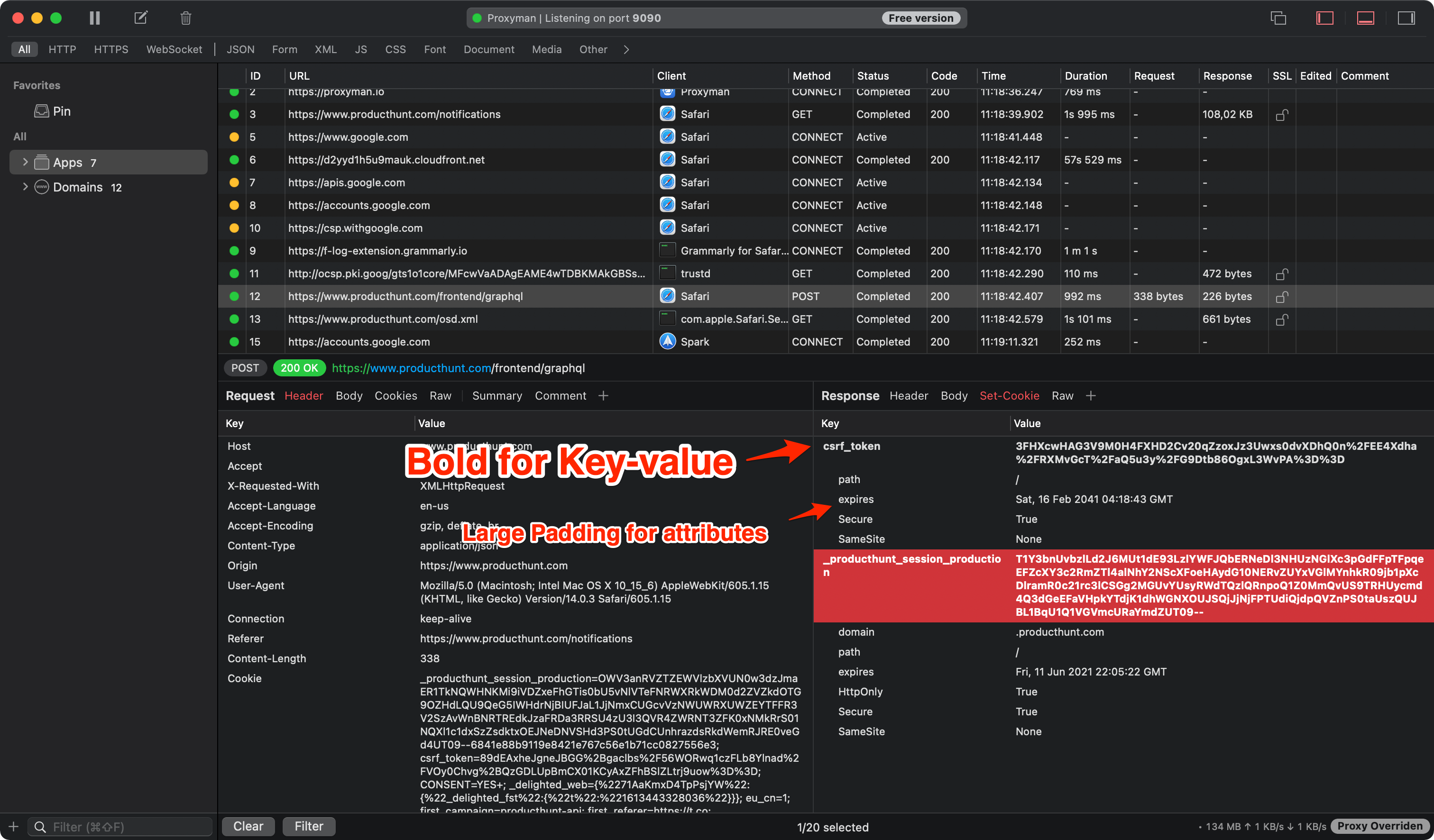Toggle the left sidebar panel
Screen dimensions: 1434x840
[x=1325, y=18]
